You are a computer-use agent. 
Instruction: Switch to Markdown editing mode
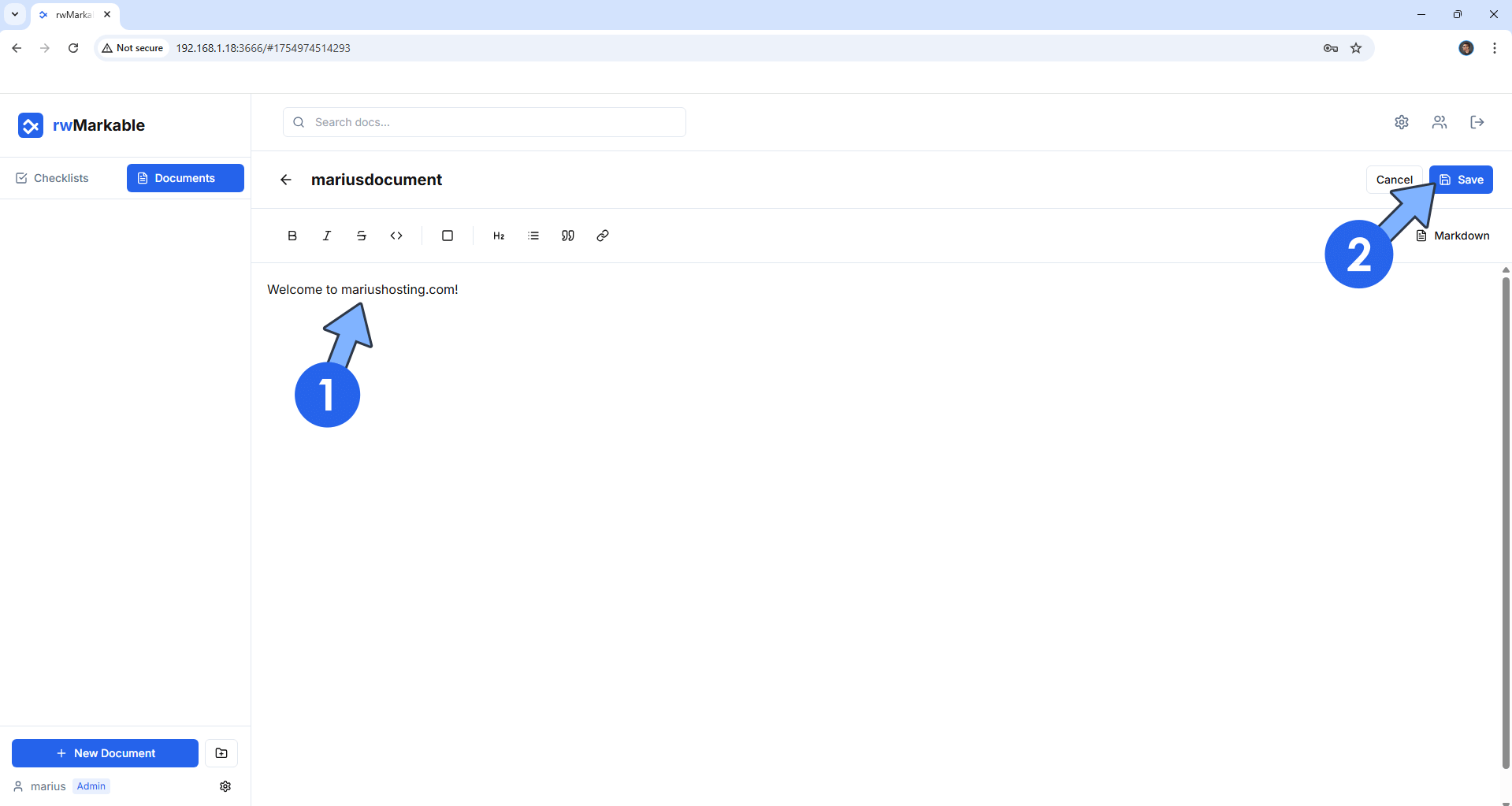(x=1453, y=236)
